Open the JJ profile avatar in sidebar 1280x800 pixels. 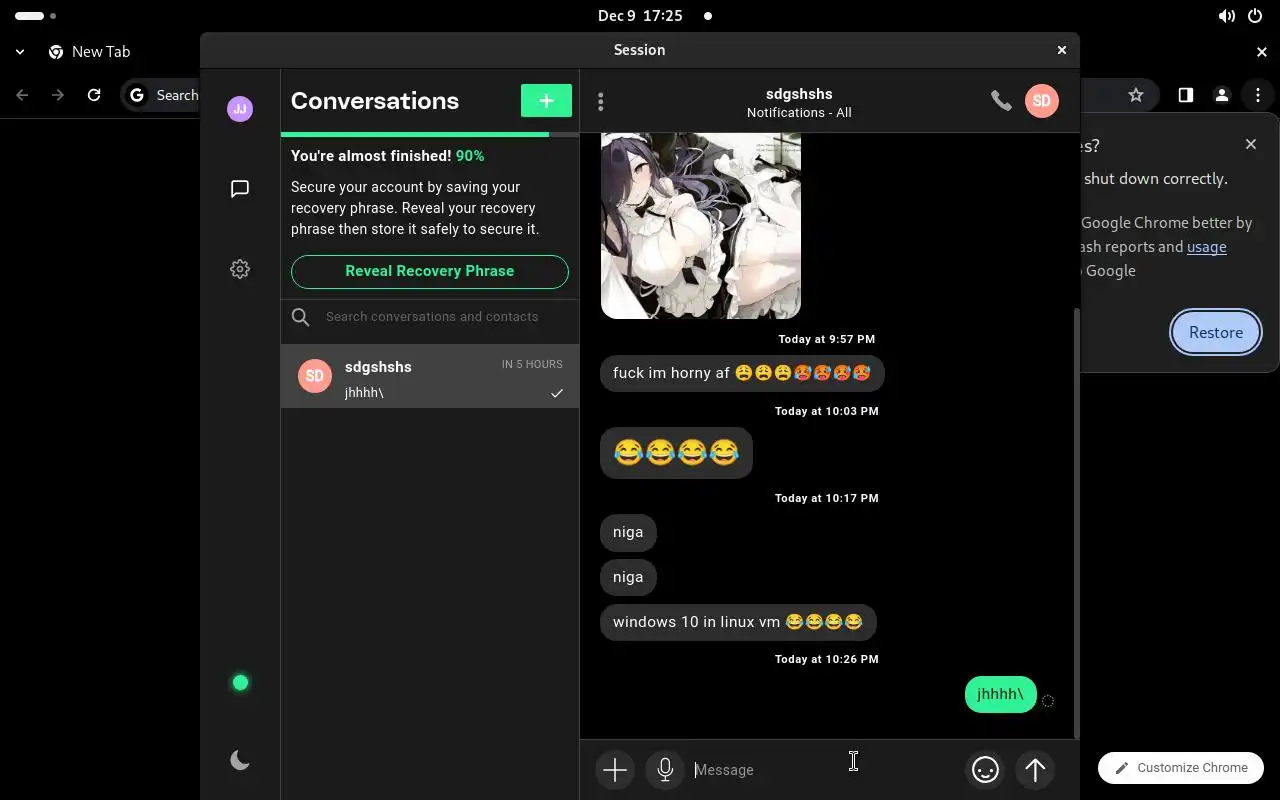point(240,109)
